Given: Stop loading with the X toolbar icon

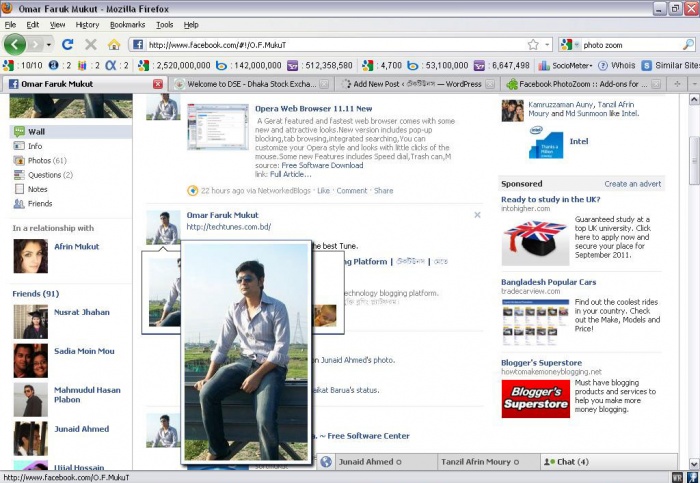Looking at the screenshot, I should point(91,44).
